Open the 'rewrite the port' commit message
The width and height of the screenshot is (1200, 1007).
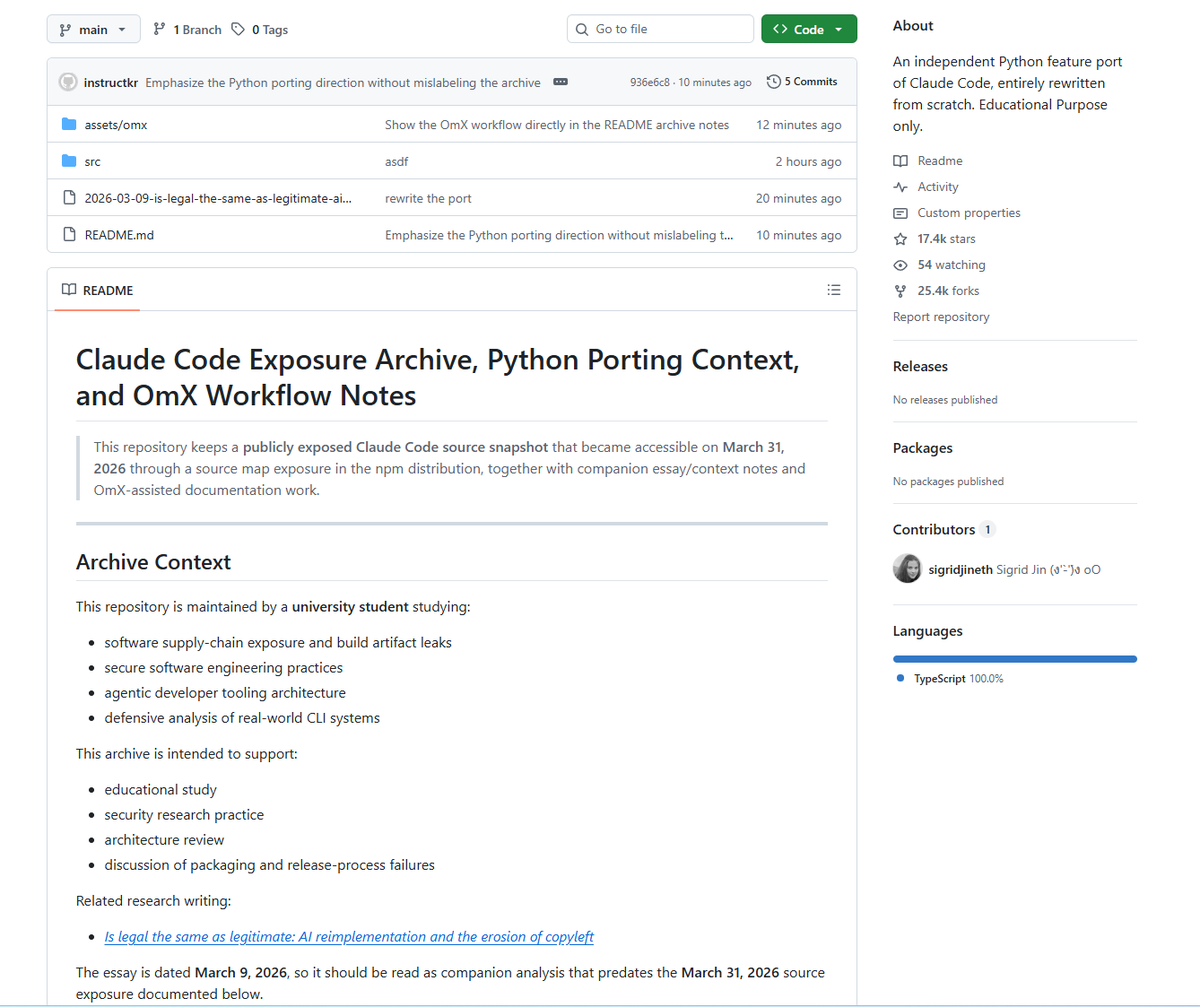pyautogui.click(x=428, y=198)
